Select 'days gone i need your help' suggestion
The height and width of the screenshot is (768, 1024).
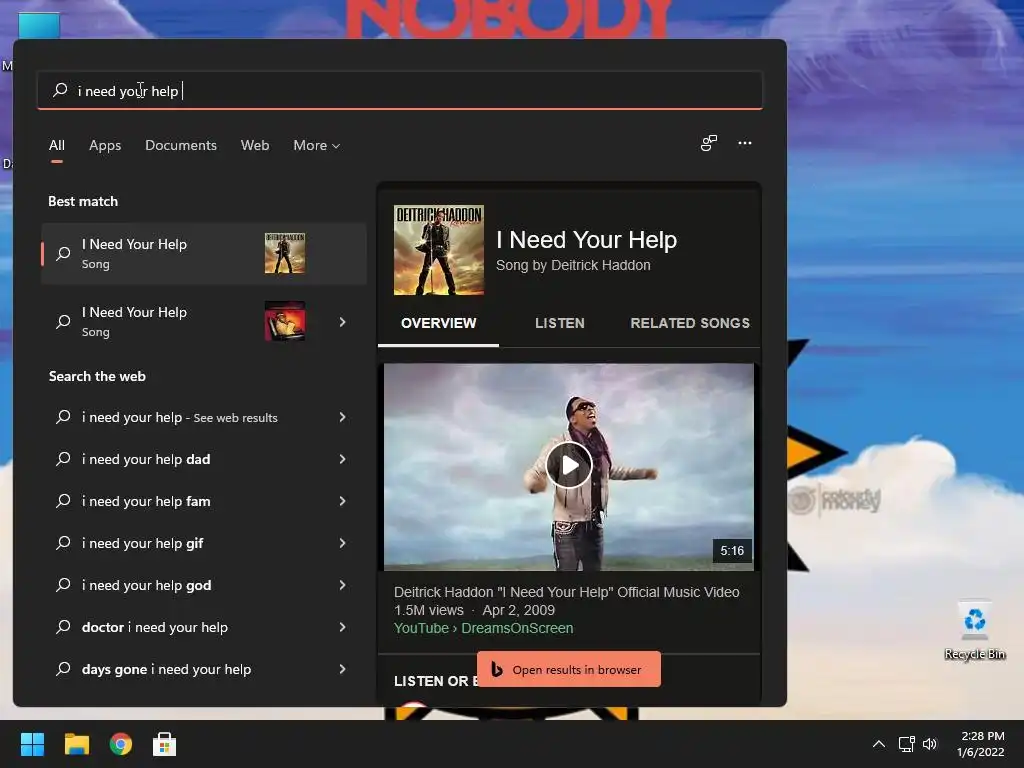pos(203,669)
